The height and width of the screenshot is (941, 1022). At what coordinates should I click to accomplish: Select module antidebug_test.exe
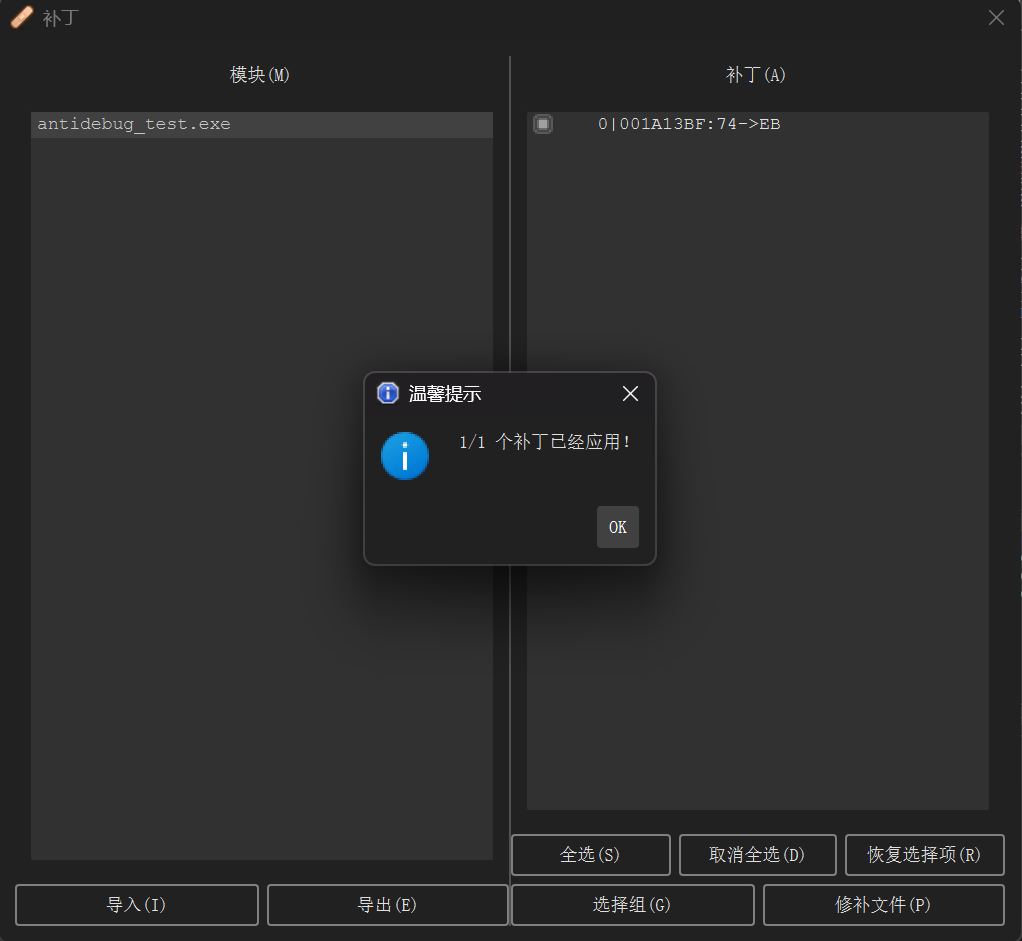coord(261,124)
